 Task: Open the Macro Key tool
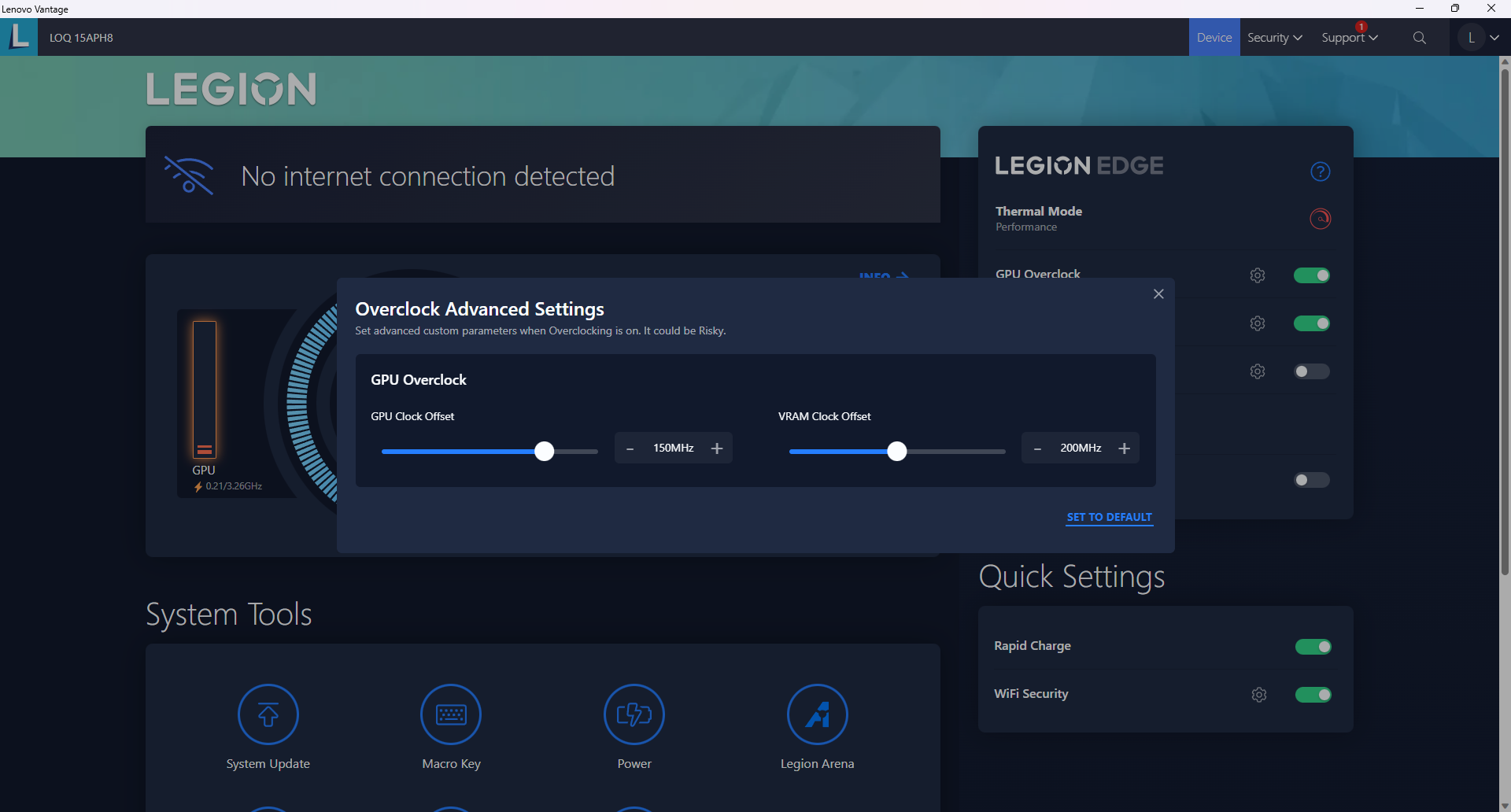pos(451,728)
